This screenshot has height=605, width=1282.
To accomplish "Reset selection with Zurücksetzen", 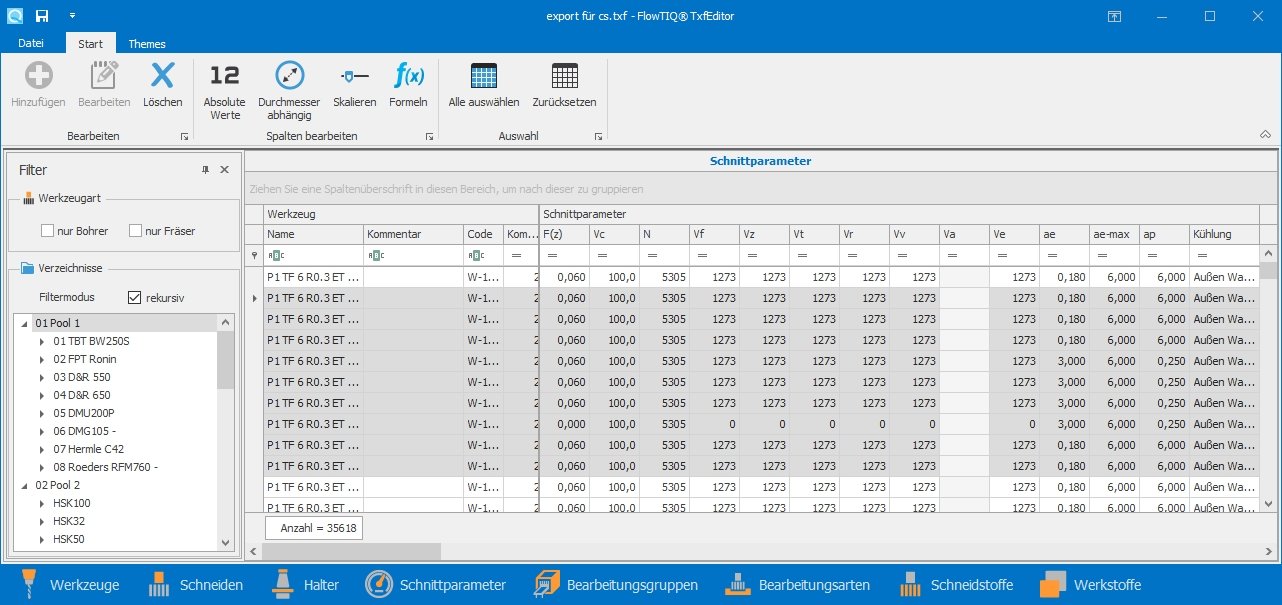I will click(564, 78).
